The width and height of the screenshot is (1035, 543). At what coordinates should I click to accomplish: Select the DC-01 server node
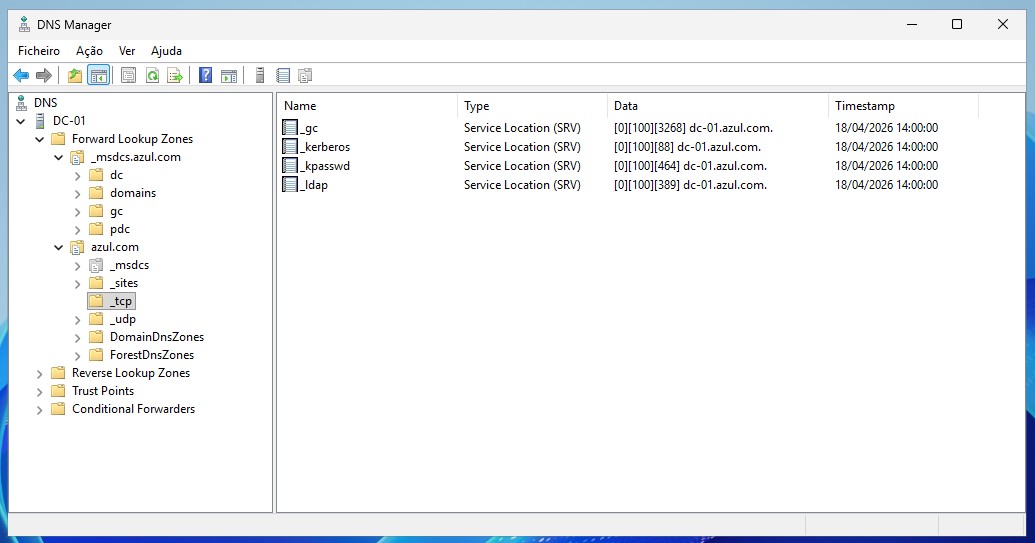69,121
